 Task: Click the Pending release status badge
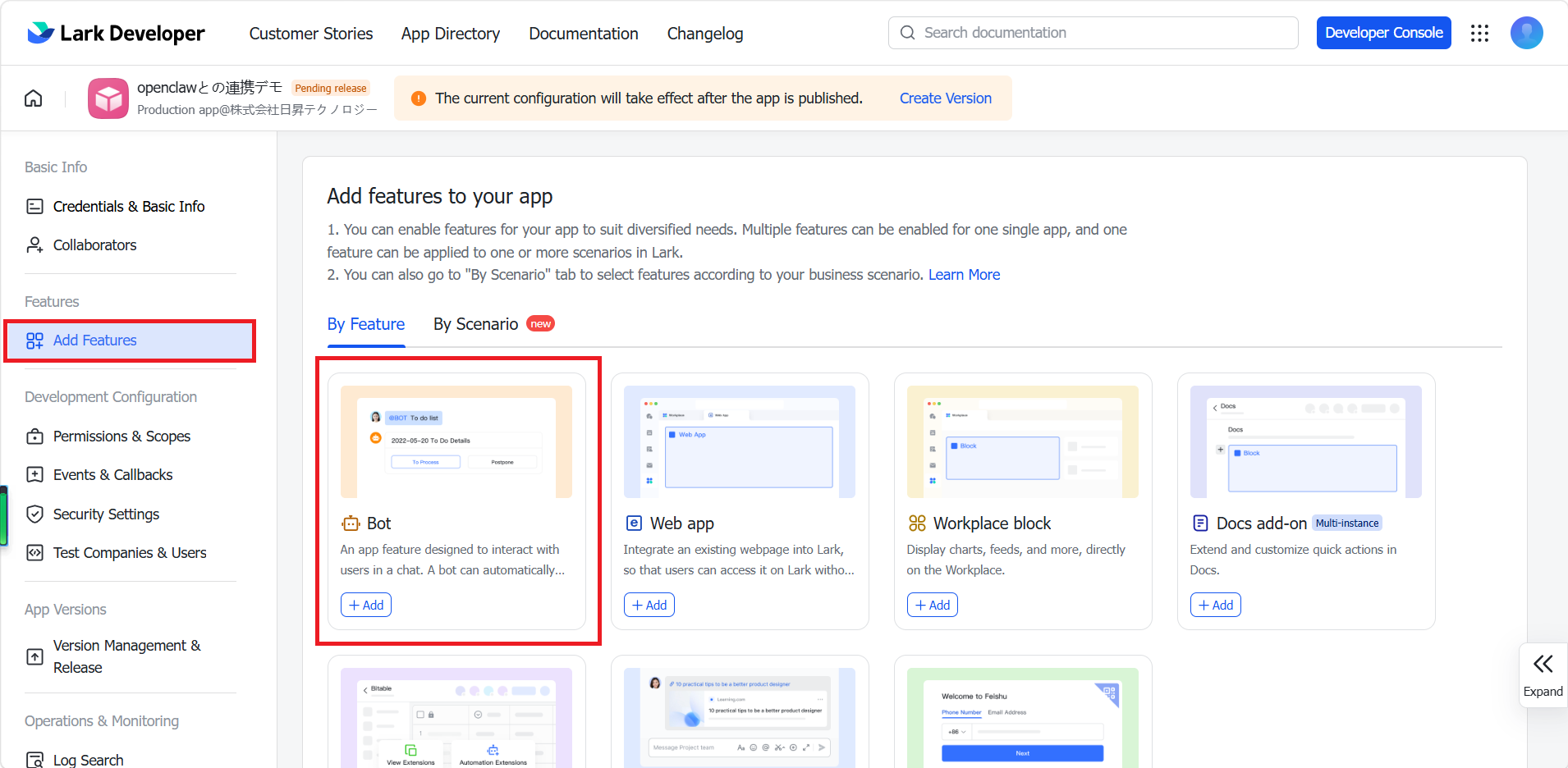[x=331, y=89]
